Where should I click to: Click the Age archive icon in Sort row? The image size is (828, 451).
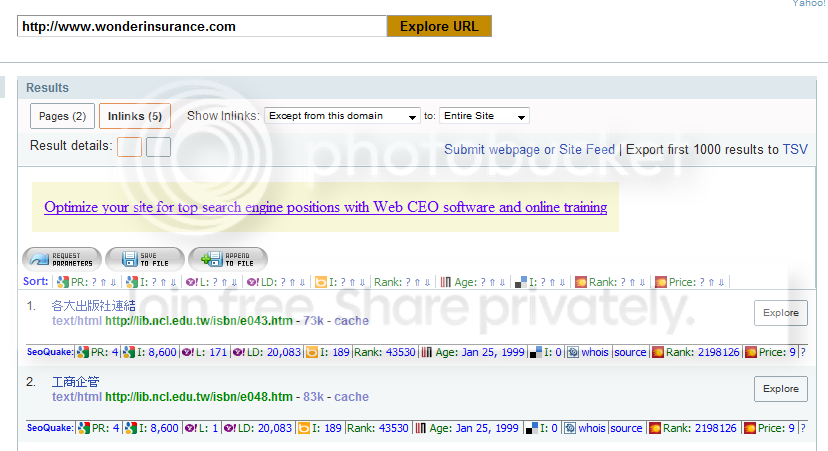446,283
